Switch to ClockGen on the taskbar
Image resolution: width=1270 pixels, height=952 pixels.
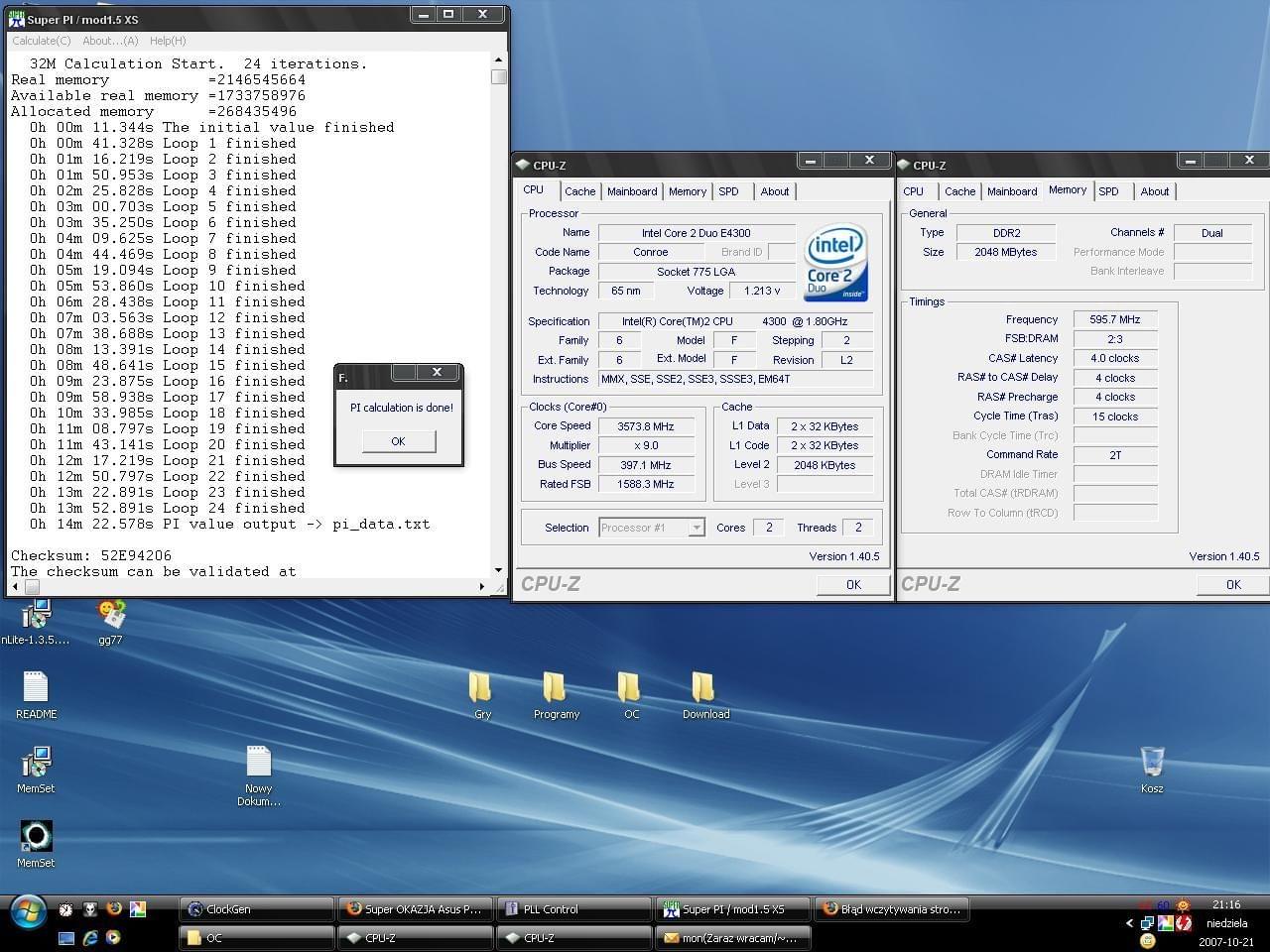coord(256,909)
